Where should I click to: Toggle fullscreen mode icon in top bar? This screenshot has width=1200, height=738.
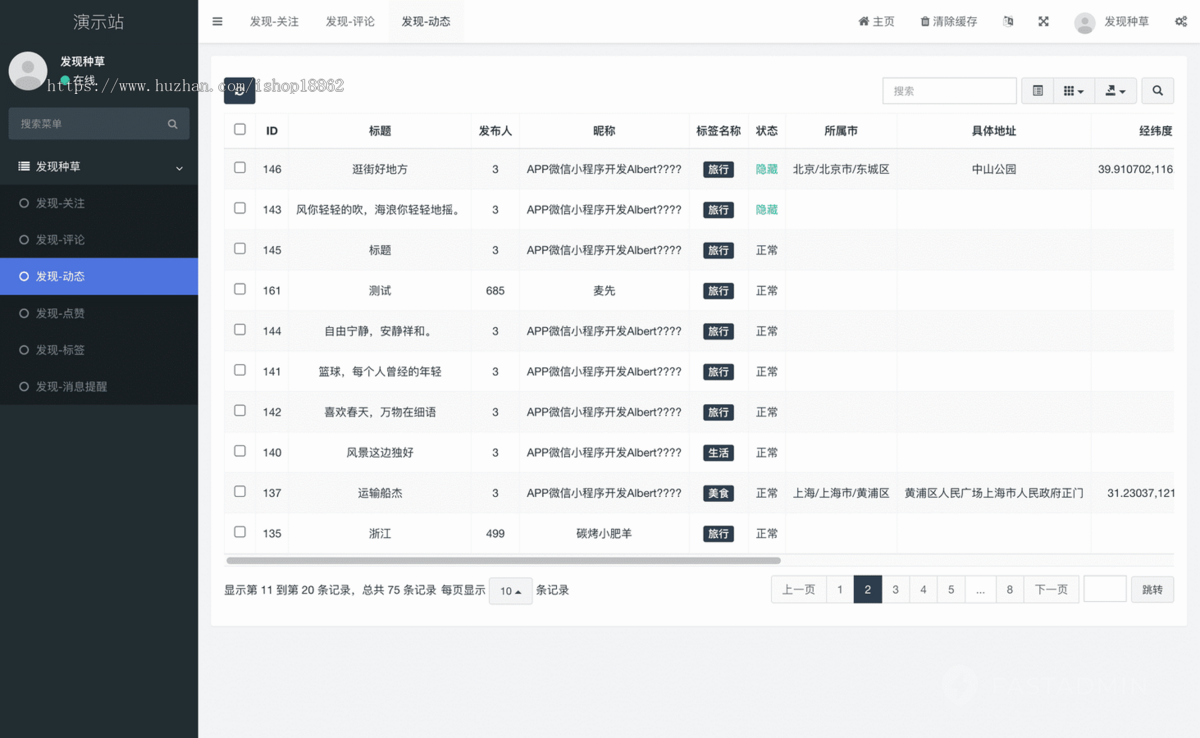[1043, 21]
